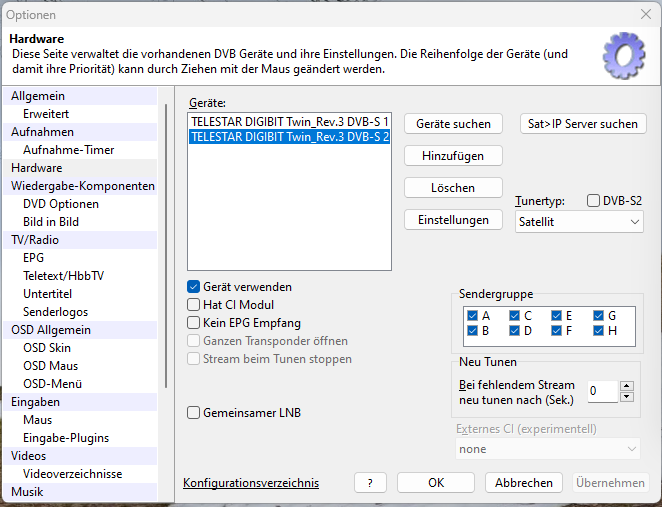Select TELESTAR DIGIBIT Twin_Rev.3 DVB-S 1 device
The image size is (662, 507).
290,121
